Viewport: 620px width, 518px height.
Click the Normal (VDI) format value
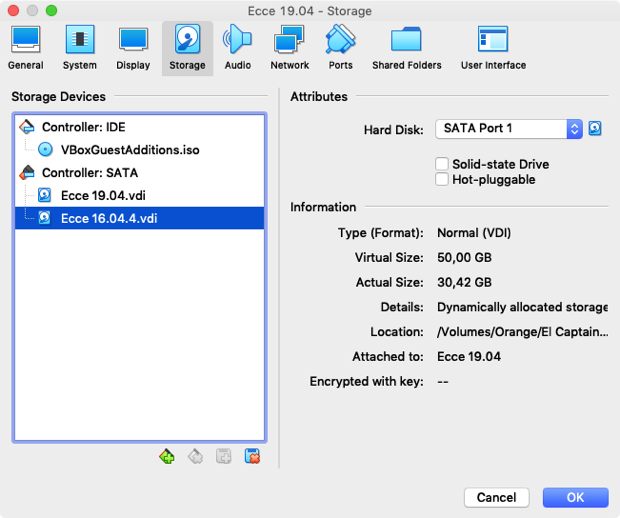pyautogui.click(x=474, y=233)
